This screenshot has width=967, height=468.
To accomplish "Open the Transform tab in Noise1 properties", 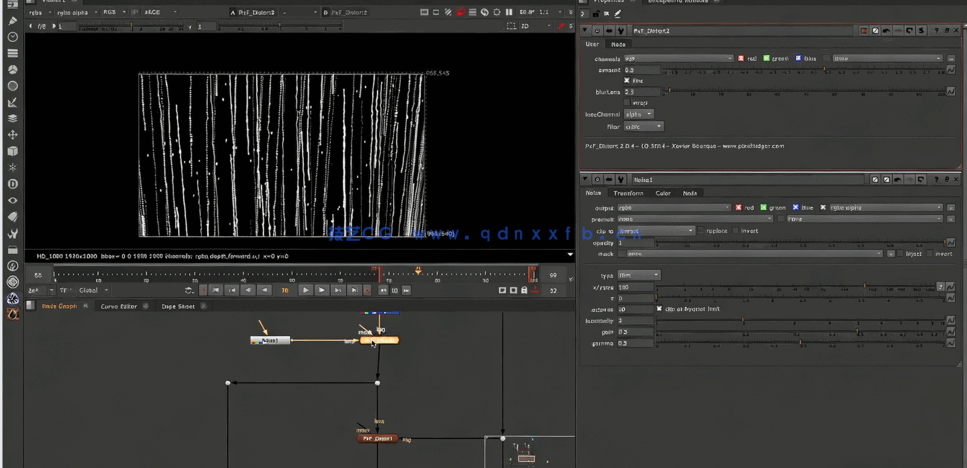I will pyautogui.click(x=628, y=193).
